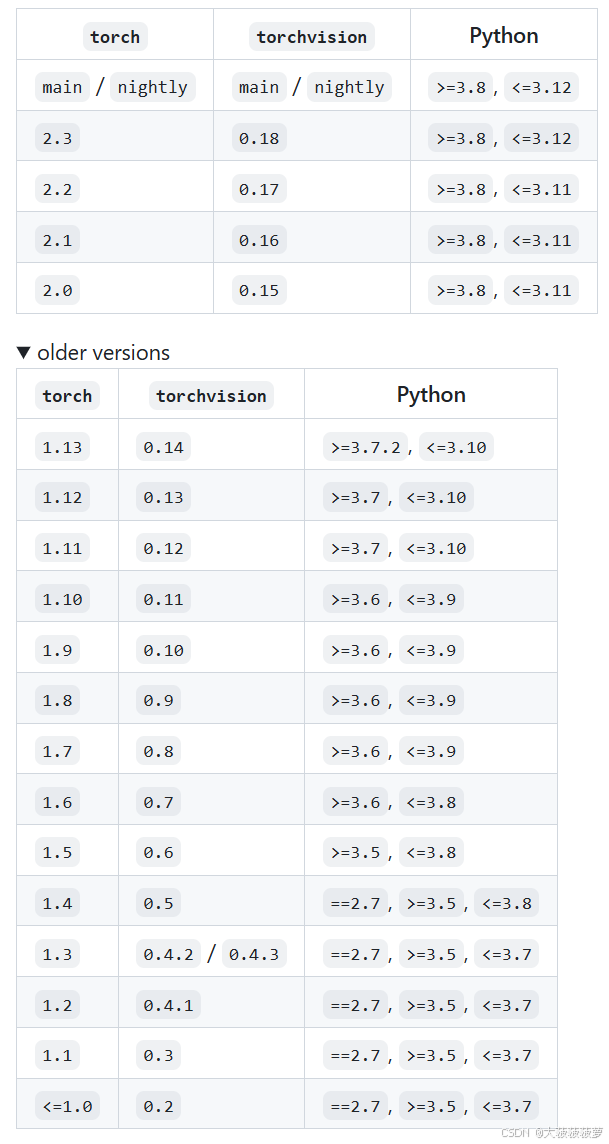The image size is (609, 1144).
Task: Click the torch 2.3 version cell
Action: click(57, 138)
